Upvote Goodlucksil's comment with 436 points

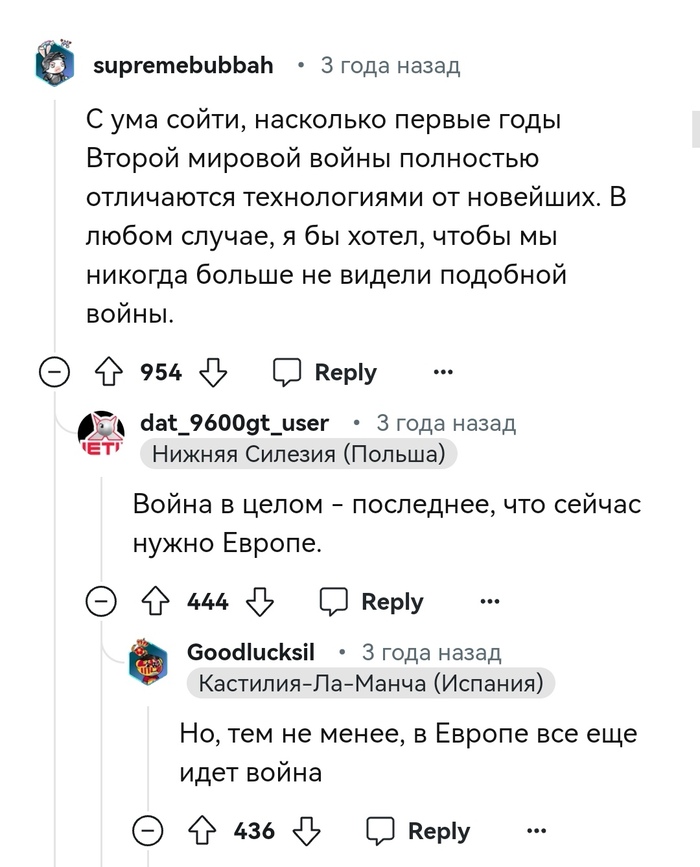coord(201,831)
